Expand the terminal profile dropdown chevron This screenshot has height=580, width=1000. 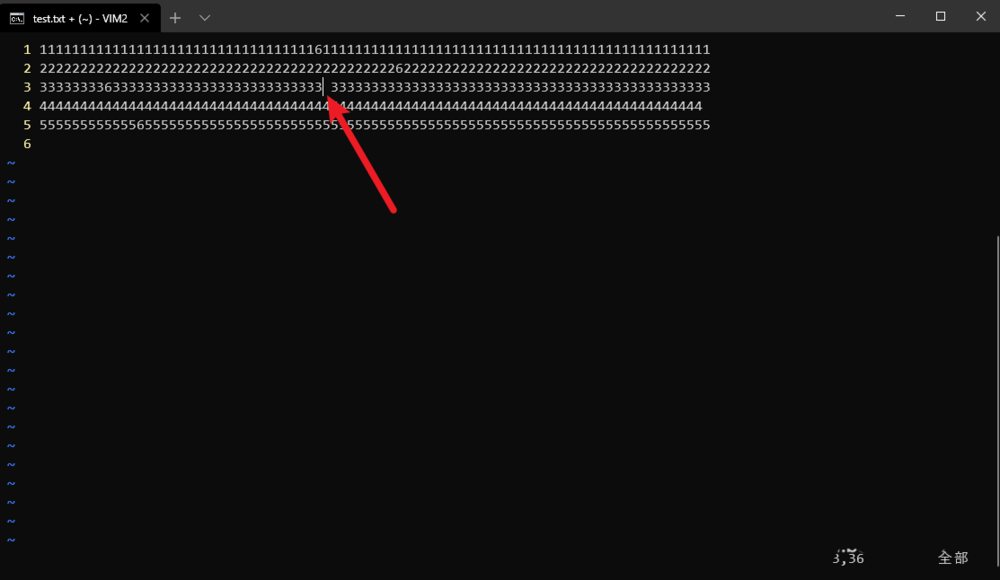[x=205, y=18]
